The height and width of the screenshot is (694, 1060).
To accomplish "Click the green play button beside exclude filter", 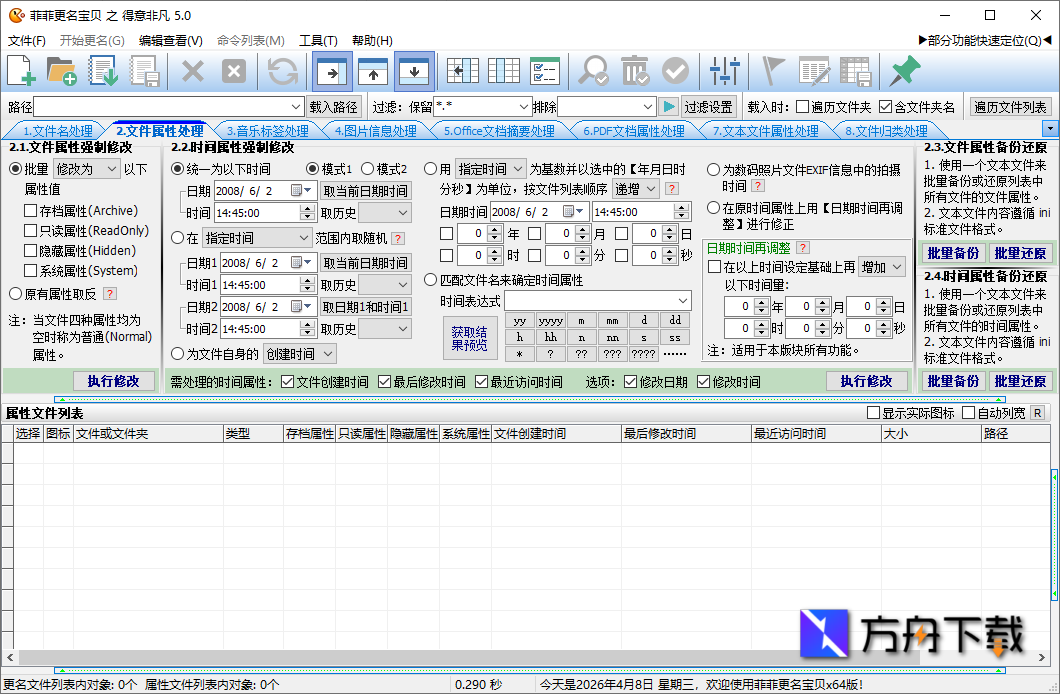I will pyautogui.click(x=669, y=107).
